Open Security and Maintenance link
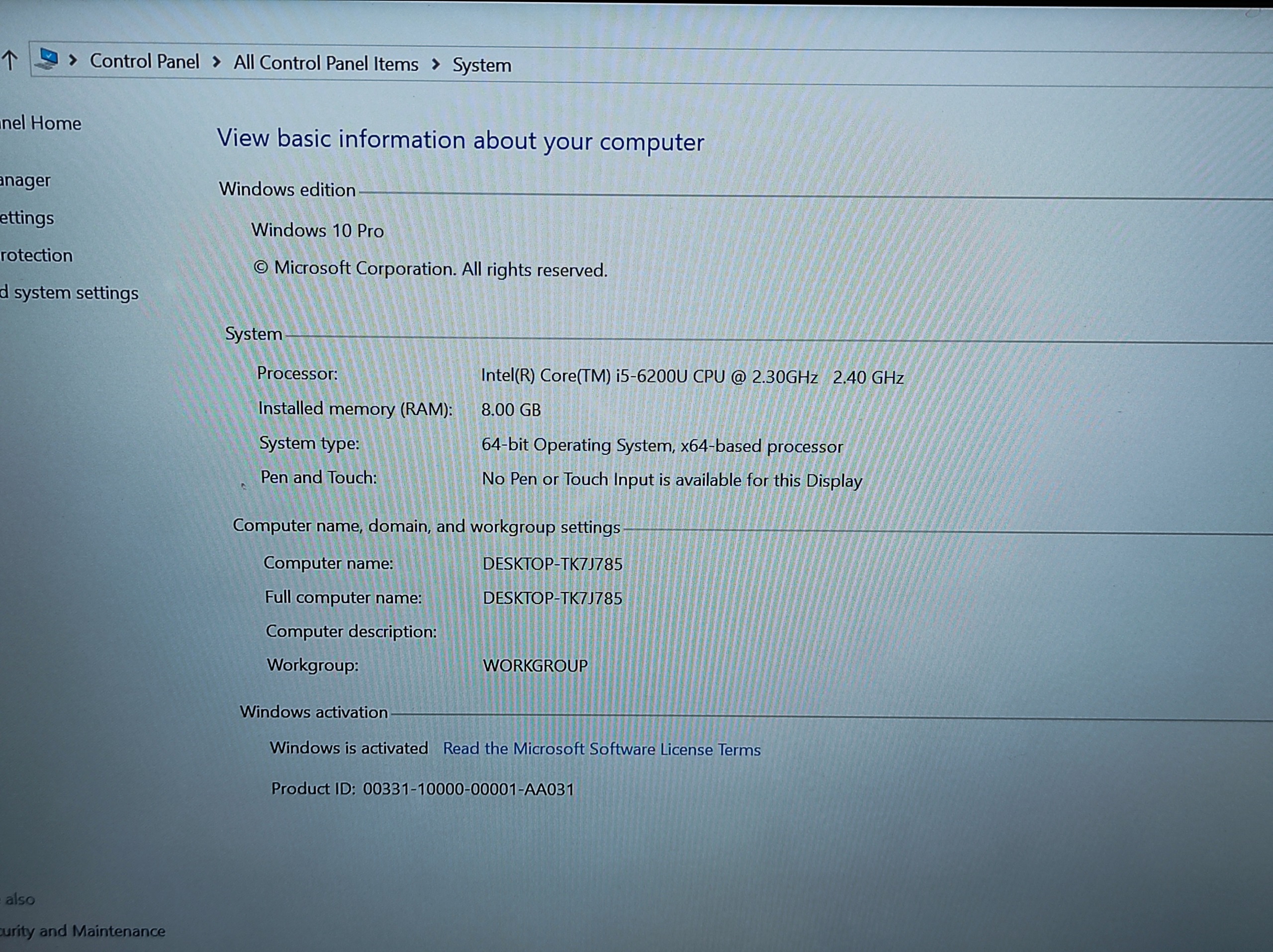 click(x=82, y=931)
